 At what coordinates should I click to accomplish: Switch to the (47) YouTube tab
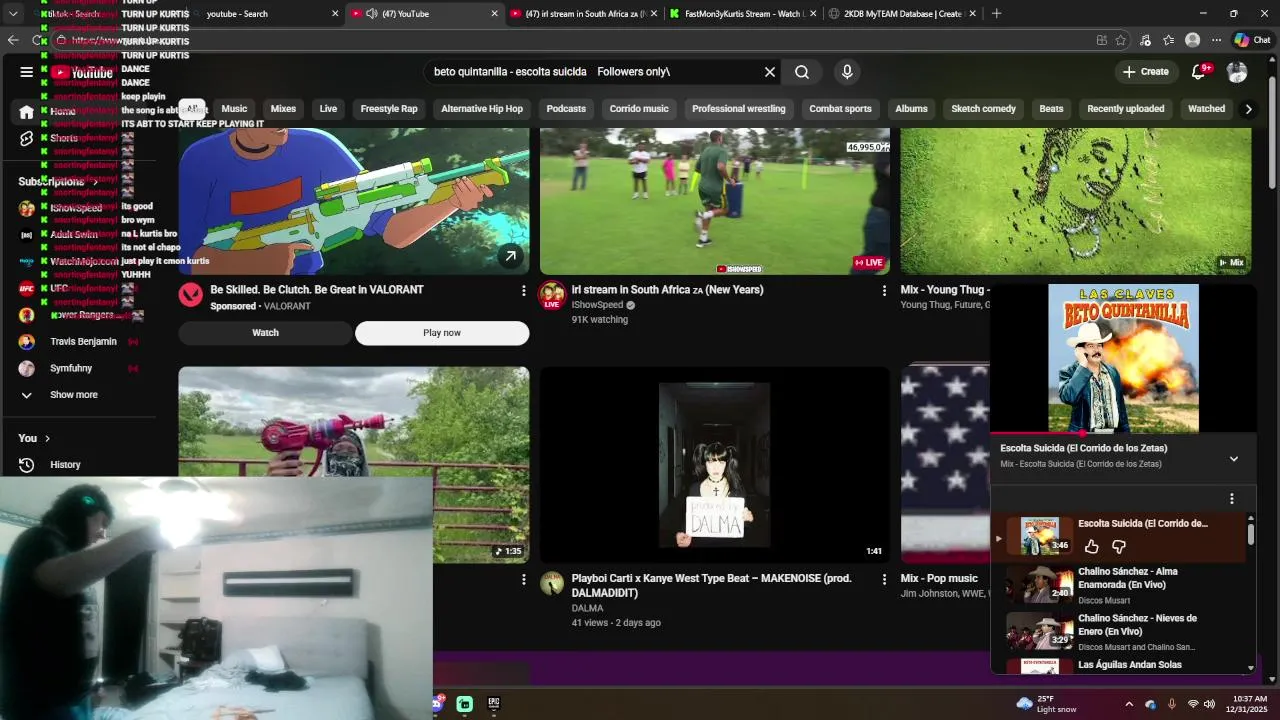pyautogui.click(x=424, y=14)
